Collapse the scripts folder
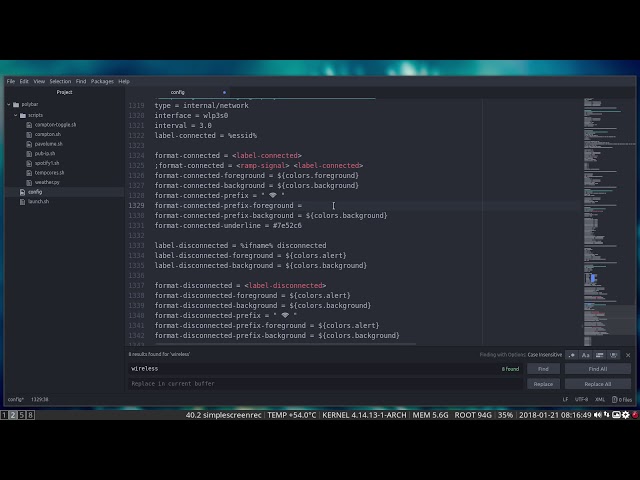This screenshot has width=640, height=480. [16, 115]
